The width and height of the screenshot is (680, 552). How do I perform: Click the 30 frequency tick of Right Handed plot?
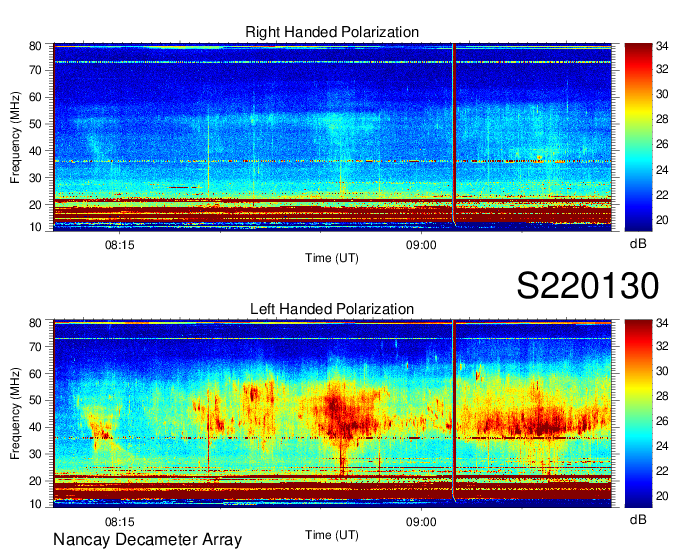point(35,178)
